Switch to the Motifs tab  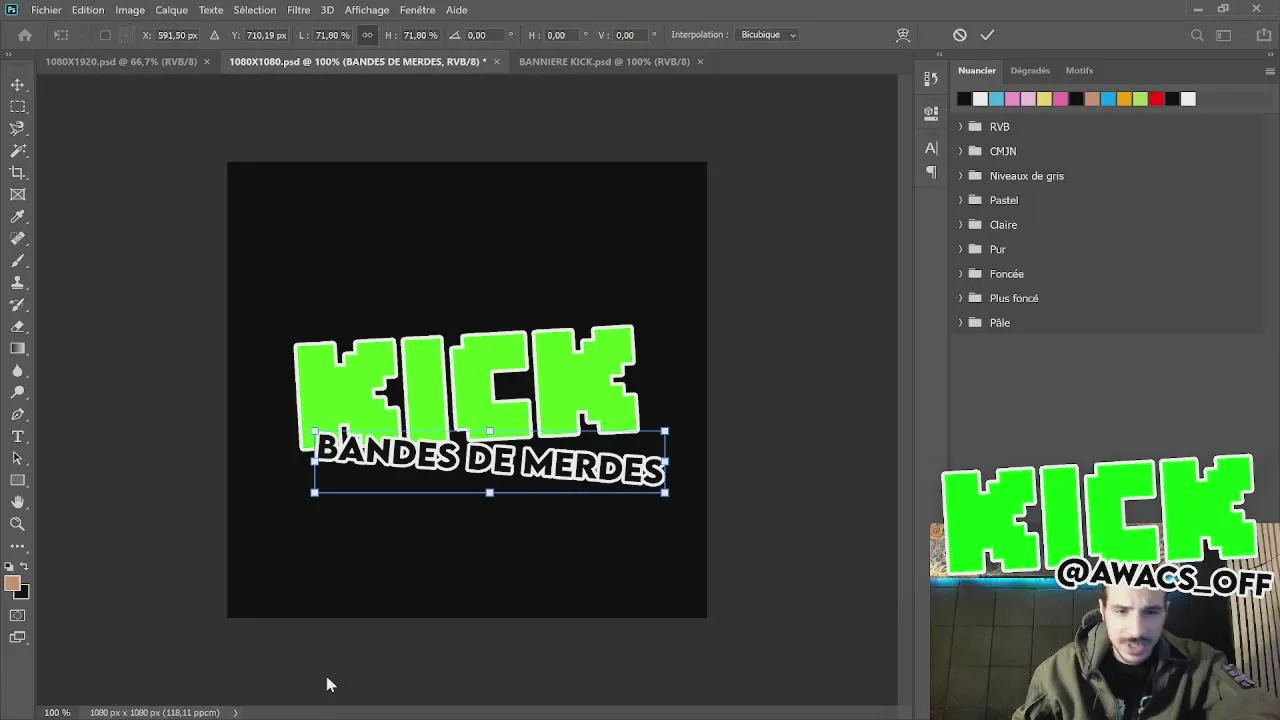[1079, 71]
